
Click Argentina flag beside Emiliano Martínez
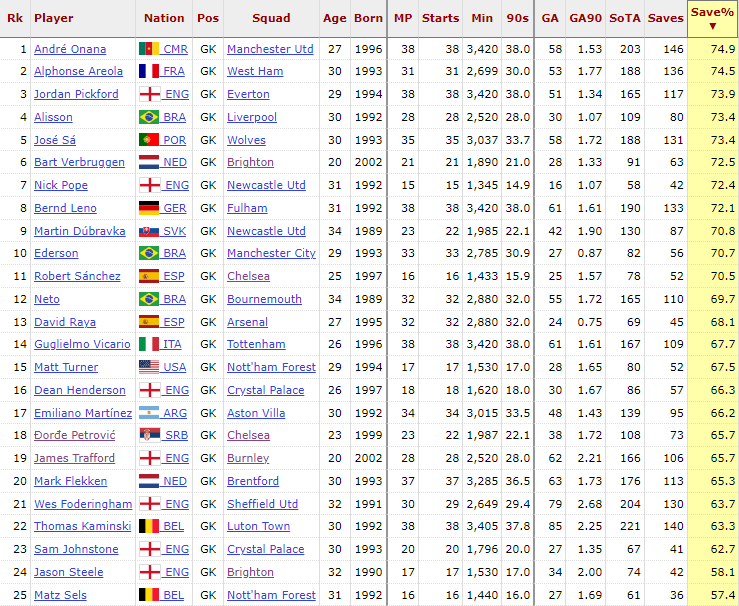point(148,413)
